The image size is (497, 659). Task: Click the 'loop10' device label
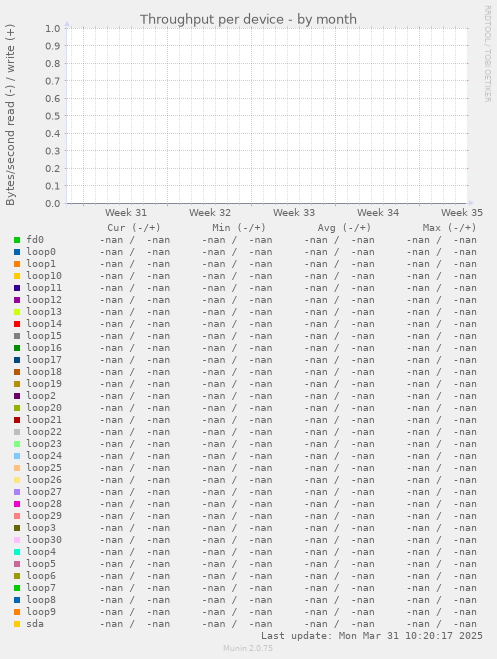[44, 276]
